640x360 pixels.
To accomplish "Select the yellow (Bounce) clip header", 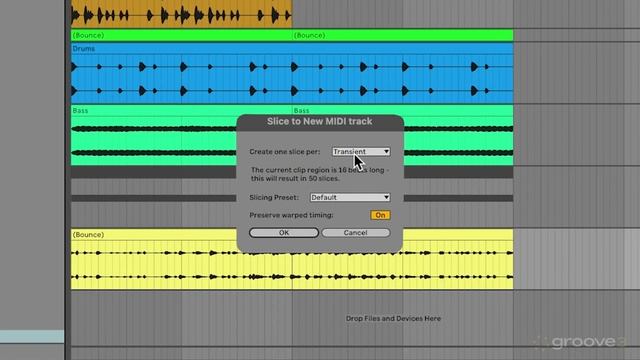I will coord(153,235).
